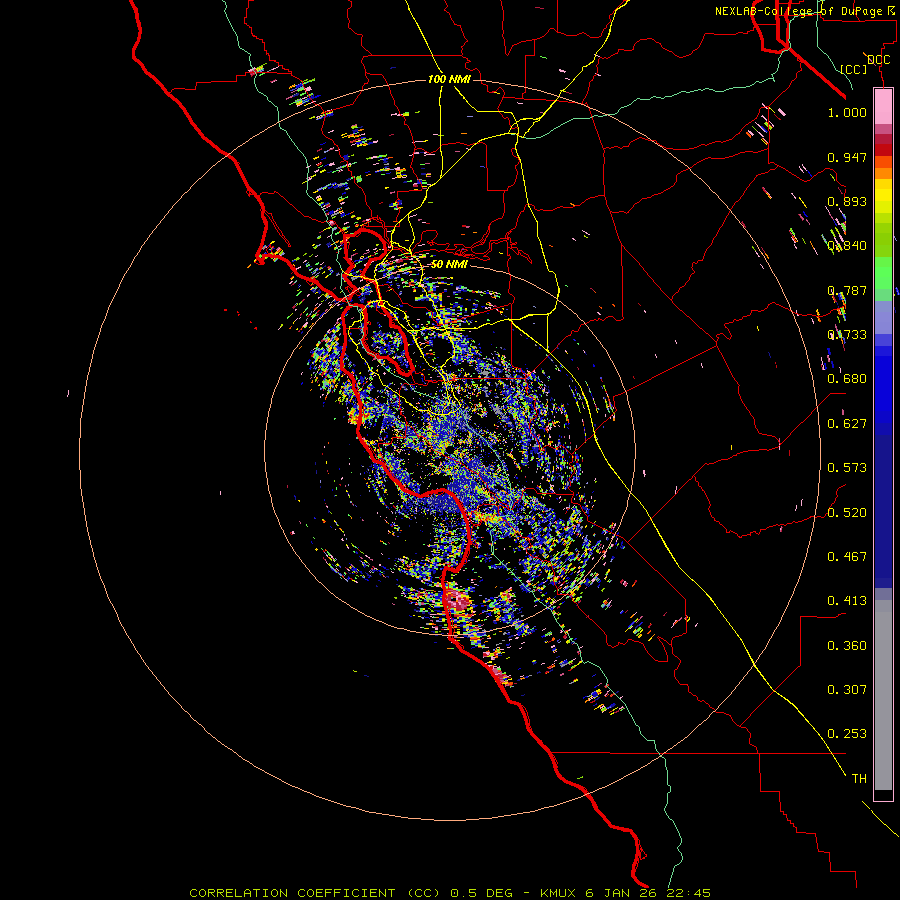Select the 0.840 legend value
Viewport: 900px width, 900px height.
[847, 246]
